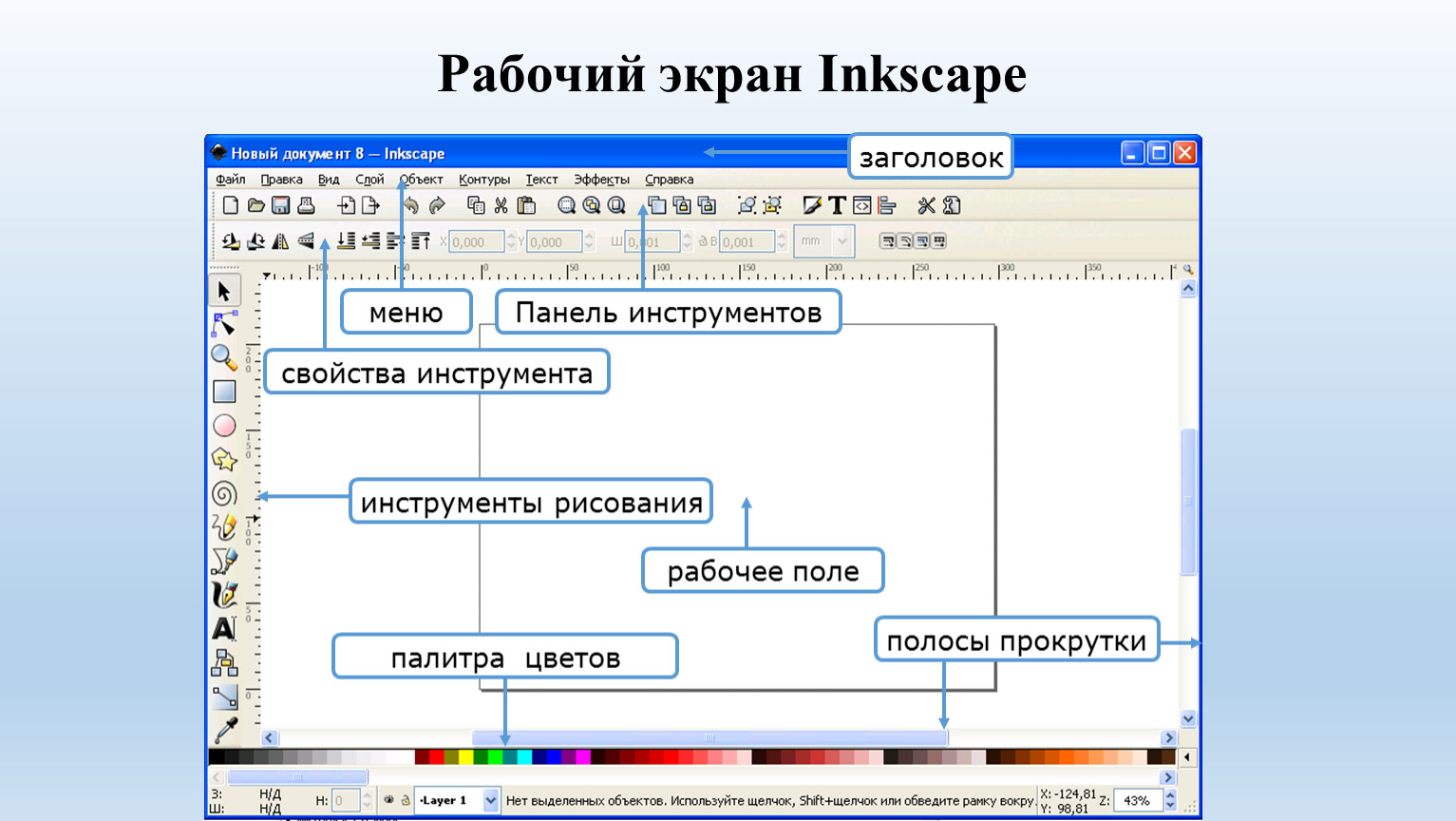This screenshot has height=821, width=1456.
Task: Select the Spiral drawing tool
Action: (224, 494)
